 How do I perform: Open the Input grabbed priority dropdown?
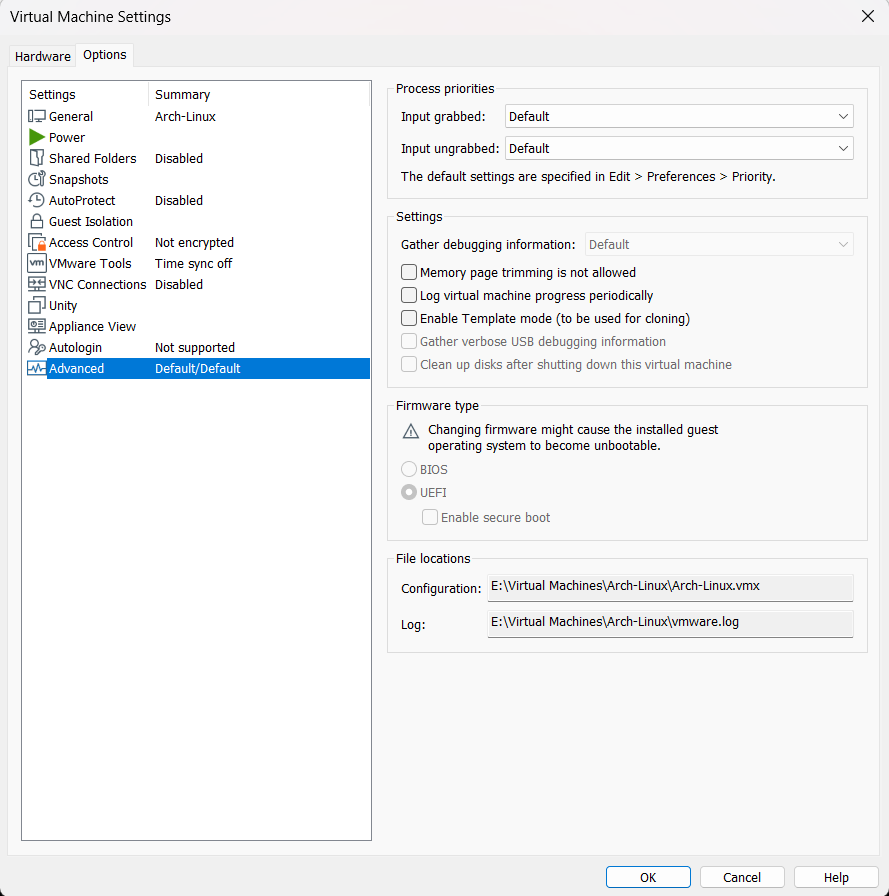coord(679,117)
